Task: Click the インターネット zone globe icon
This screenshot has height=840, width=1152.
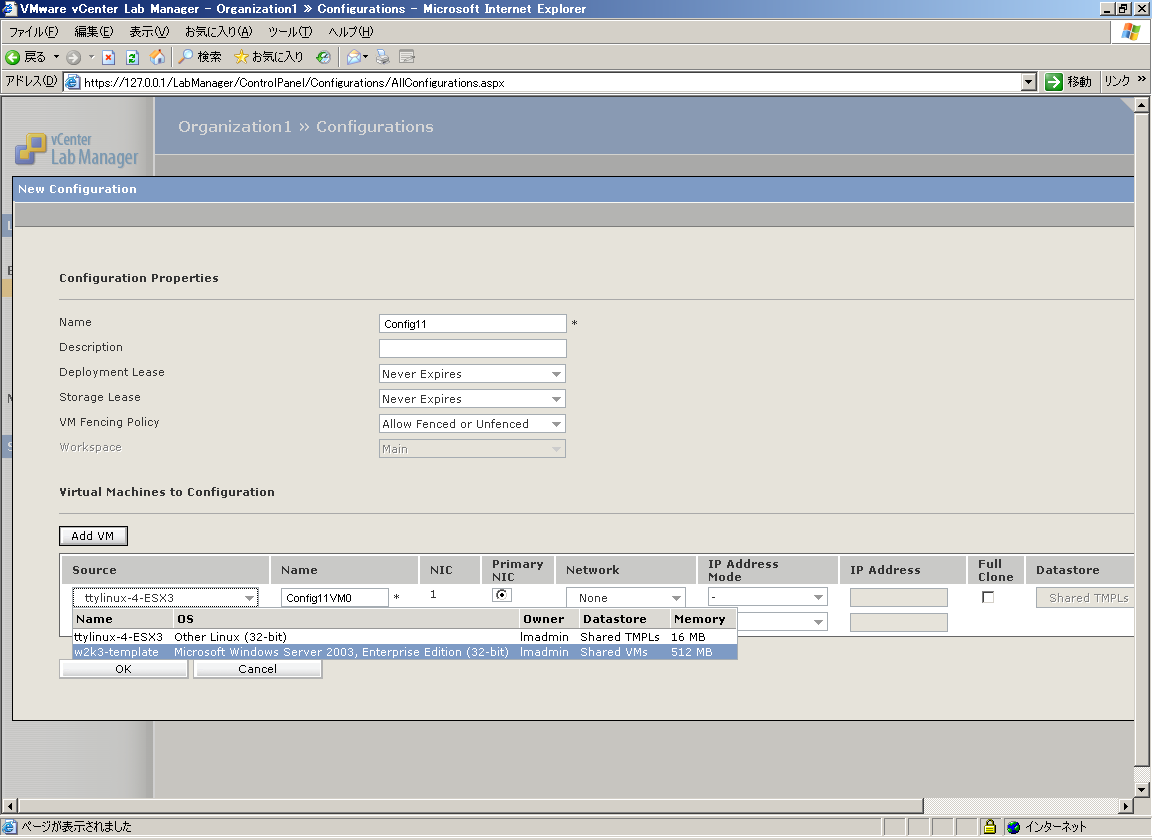Action: pyautogui.click(x=1014, y=827)
